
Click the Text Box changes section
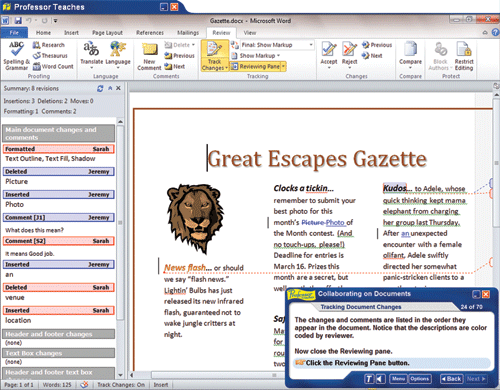pyautogui.click(x=58, y=353)
